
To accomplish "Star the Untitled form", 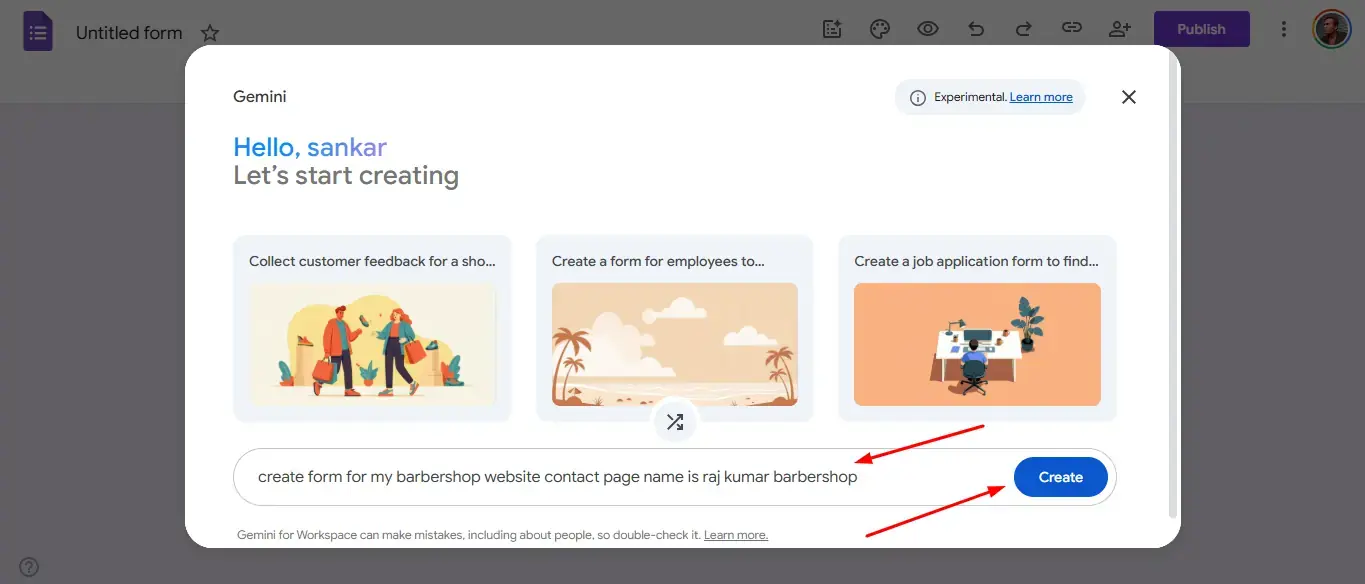I will click(210, 33).
